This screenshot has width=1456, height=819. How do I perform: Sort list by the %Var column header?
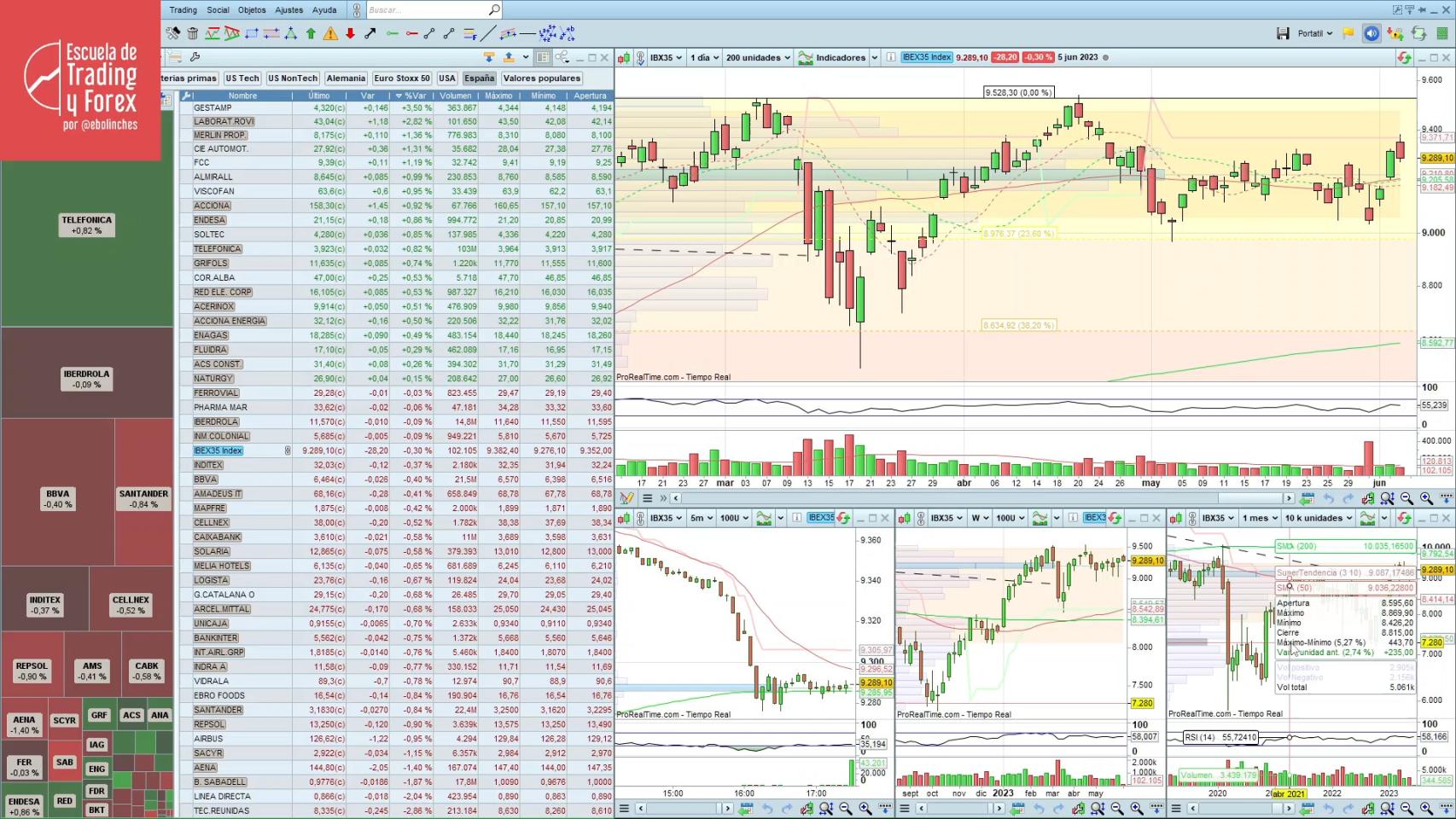[412, 96]
